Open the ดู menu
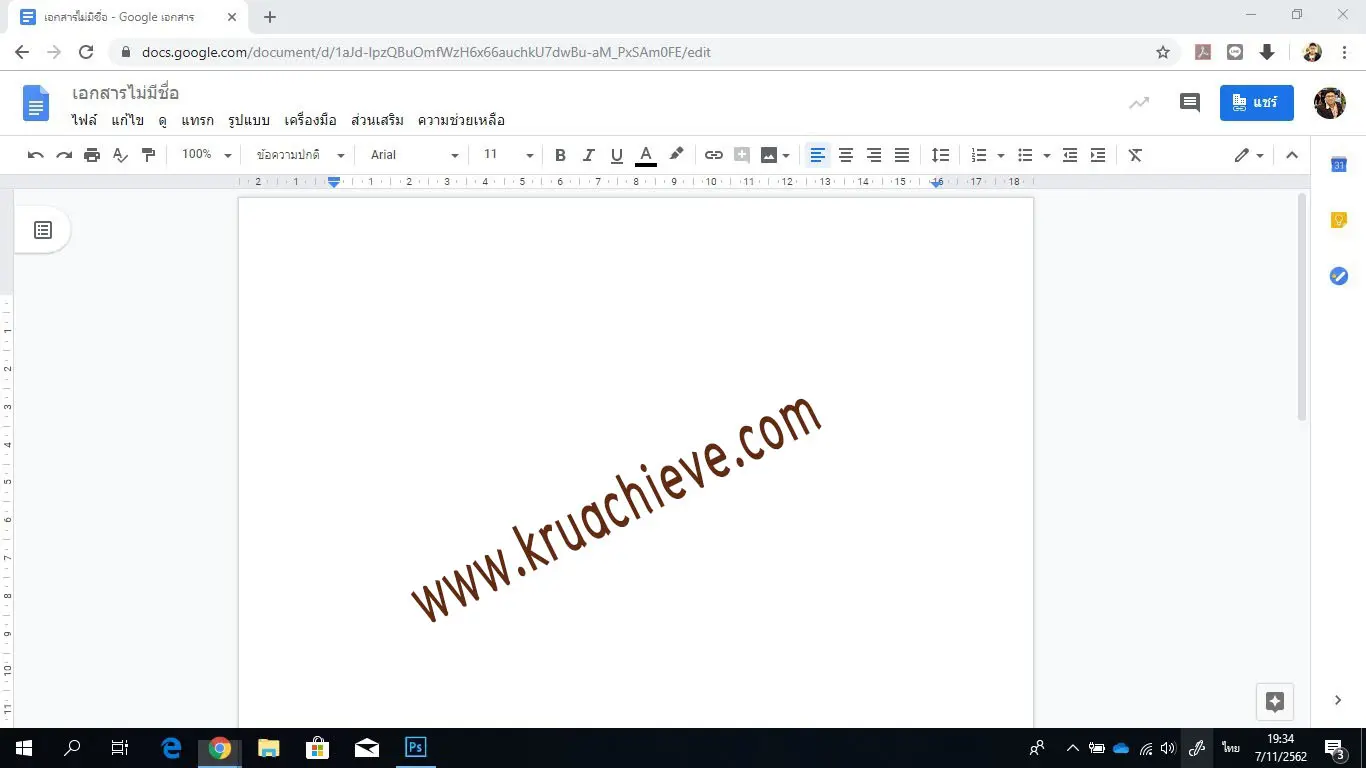Image resolution: width=1366 pixels, height=768 pixels. [162, 121]
